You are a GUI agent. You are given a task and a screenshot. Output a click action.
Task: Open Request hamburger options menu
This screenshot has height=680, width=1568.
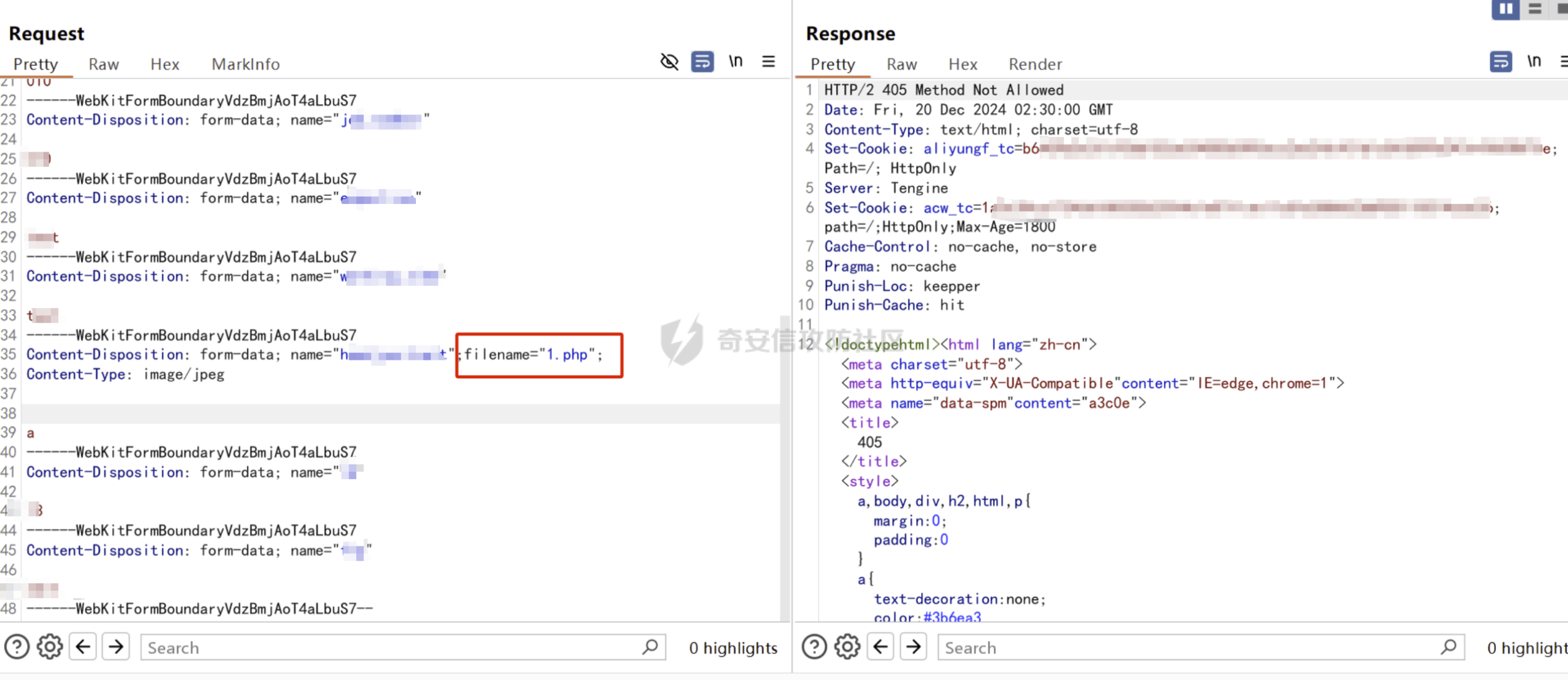[x=768, y=62]
